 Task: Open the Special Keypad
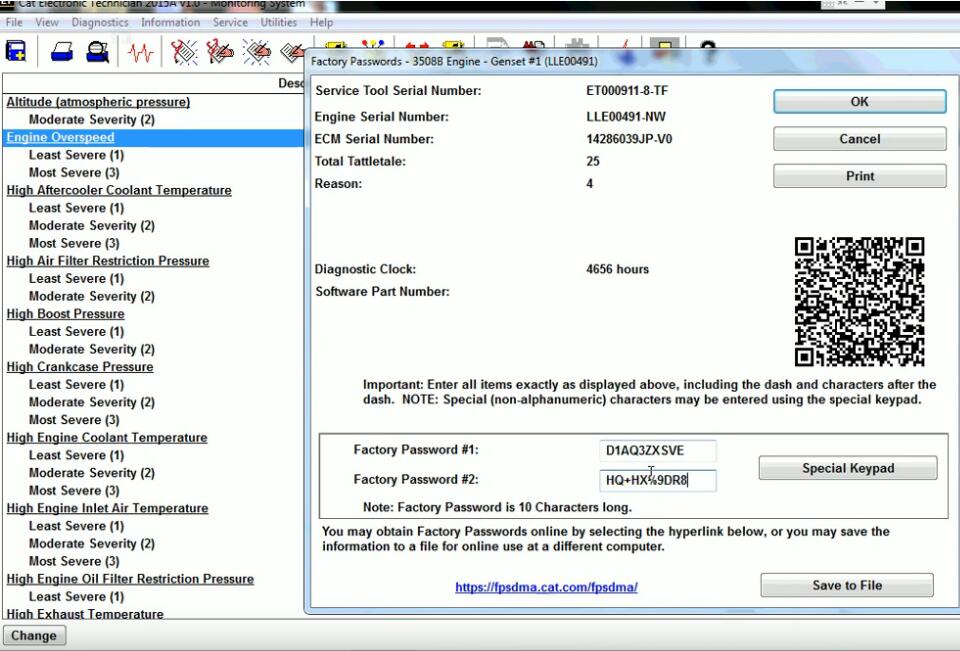848,468
